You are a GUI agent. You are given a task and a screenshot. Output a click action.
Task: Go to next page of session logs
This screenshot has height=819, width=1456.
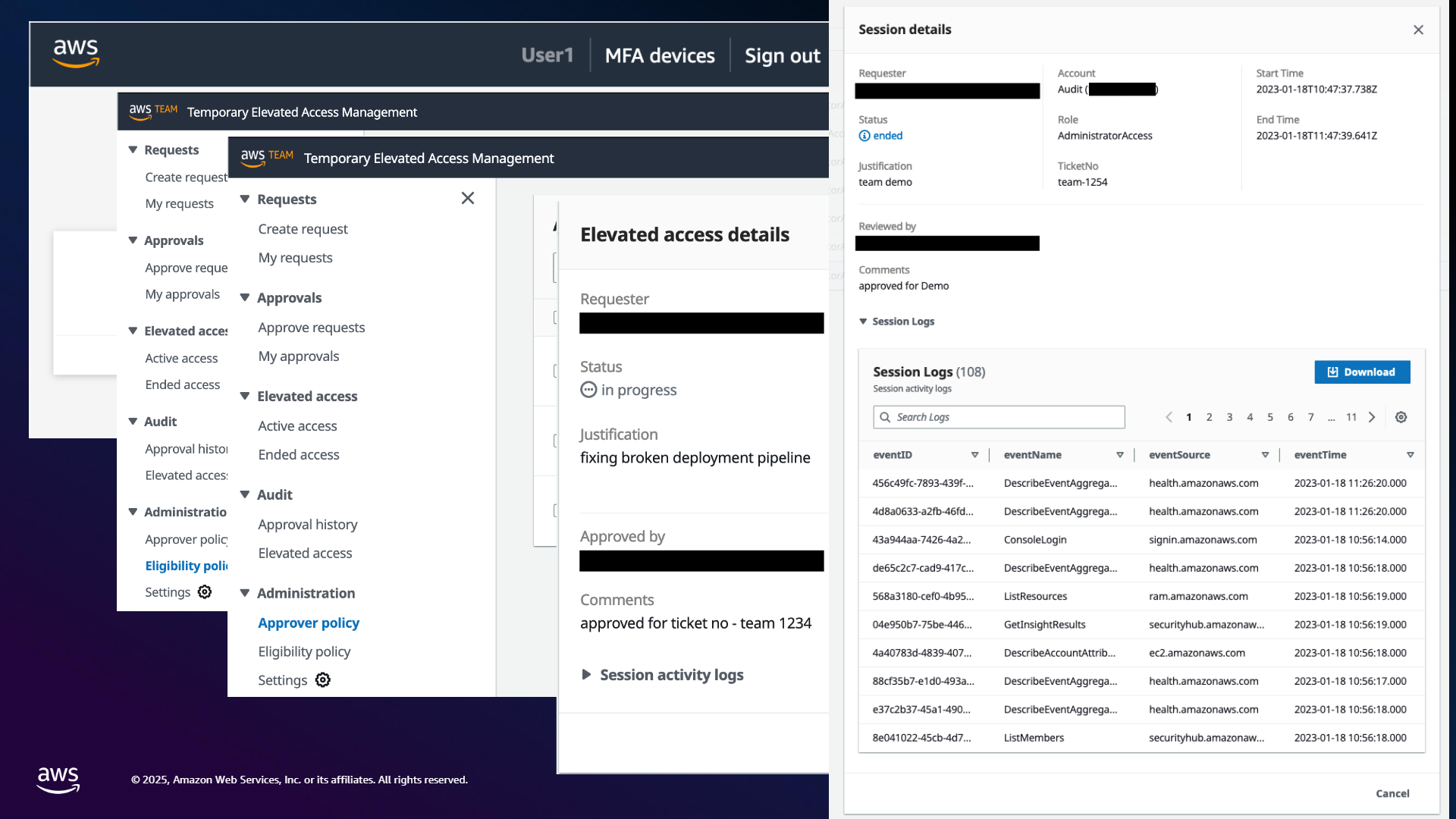pyautogui.click(x=1372, y=417)
